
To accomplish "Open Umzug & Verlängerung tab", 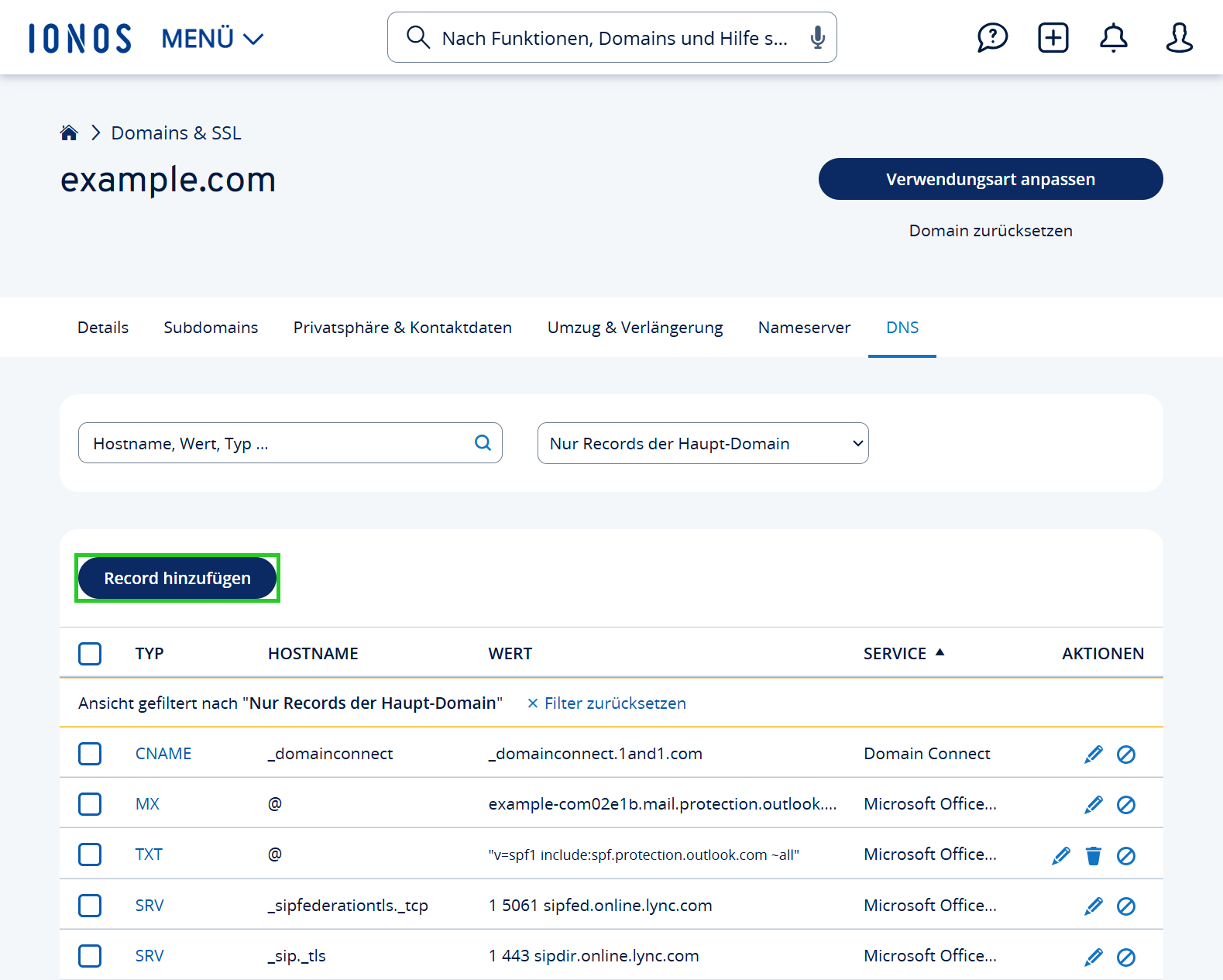I will [635, 327].
